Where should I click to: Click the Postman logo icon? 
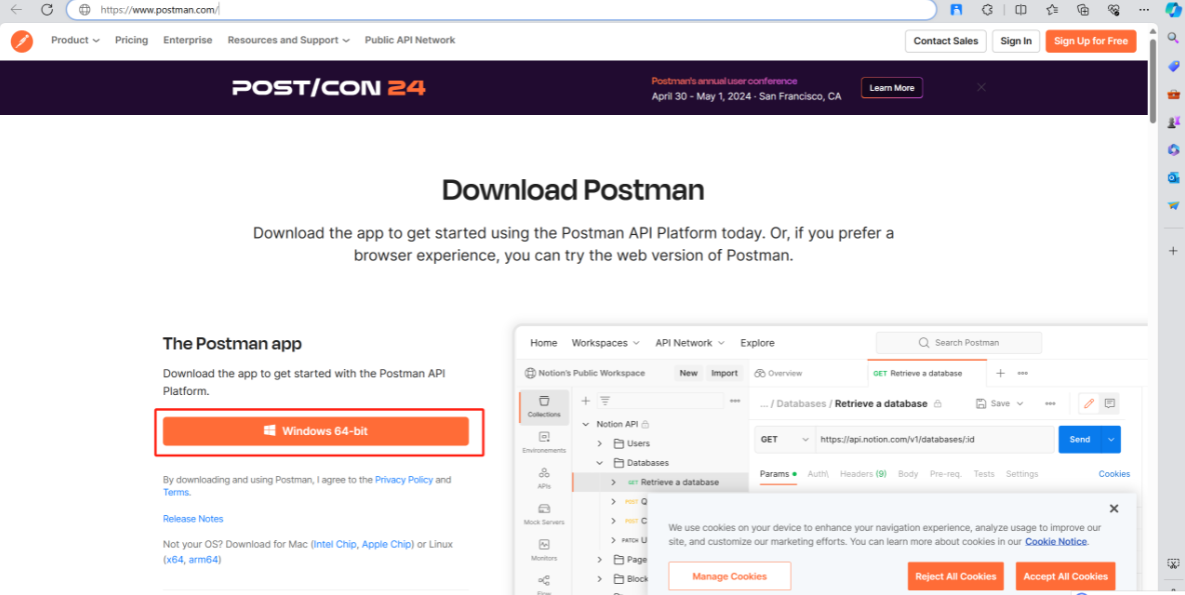pos(22,41)
